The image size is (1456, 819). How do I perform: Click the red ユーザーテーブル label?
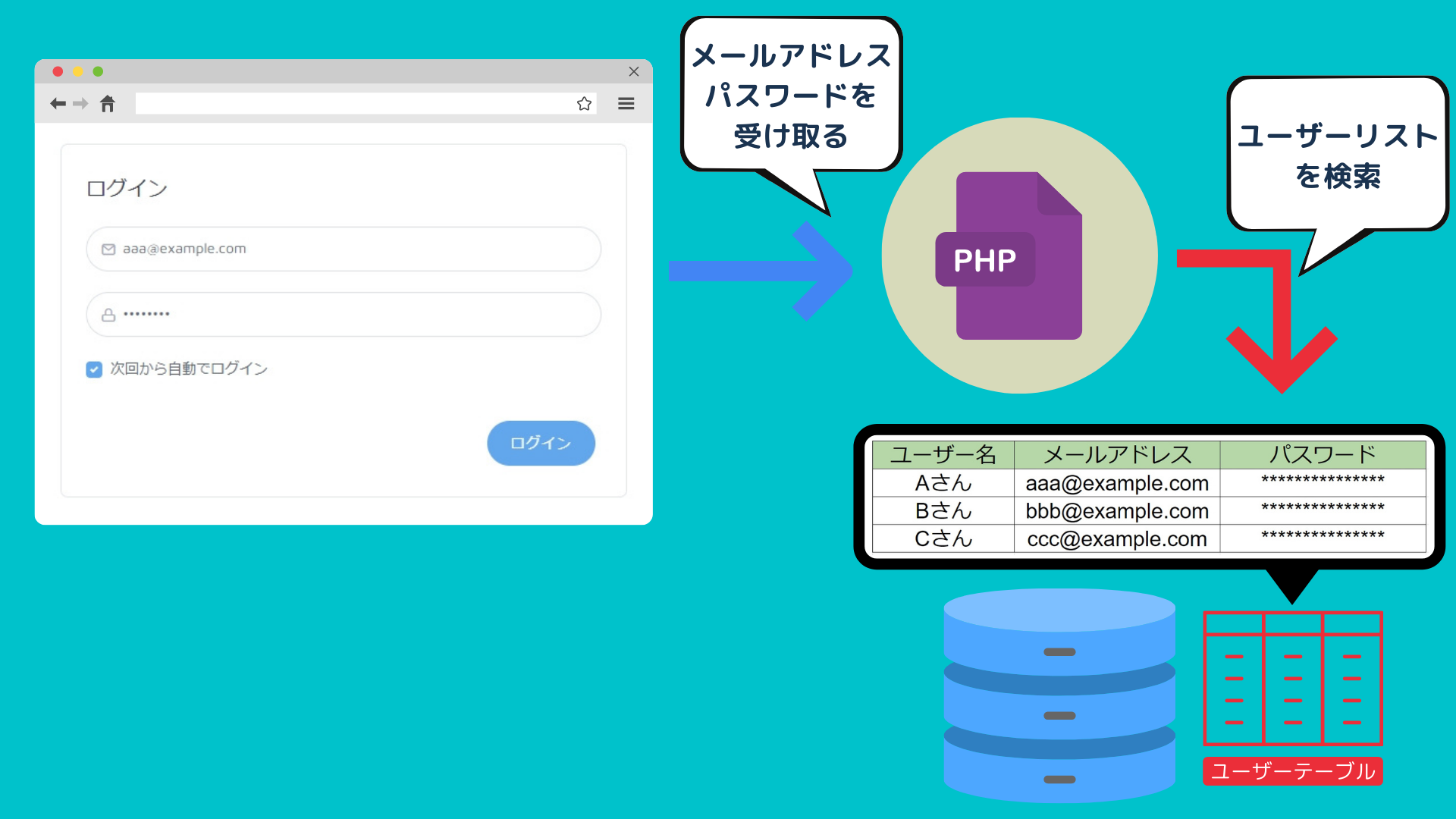click(1293, 771)
